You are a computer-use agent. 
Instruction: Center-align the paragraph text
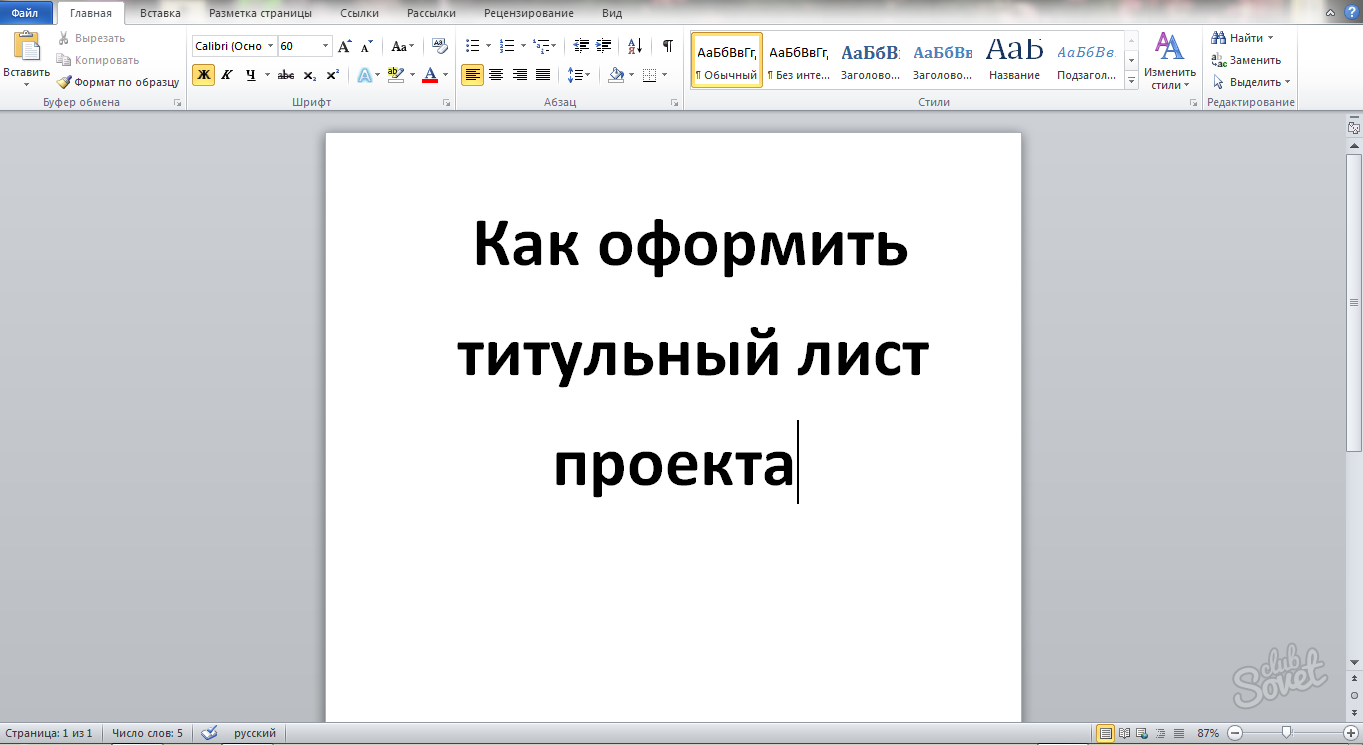496,75
